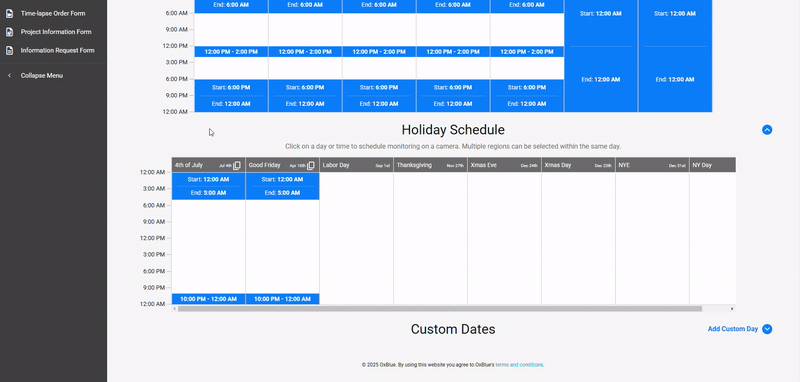The width and height of the screenshot is (800, 382).
Task: Click the Good Friday header name
Action: tap(264, 165)
